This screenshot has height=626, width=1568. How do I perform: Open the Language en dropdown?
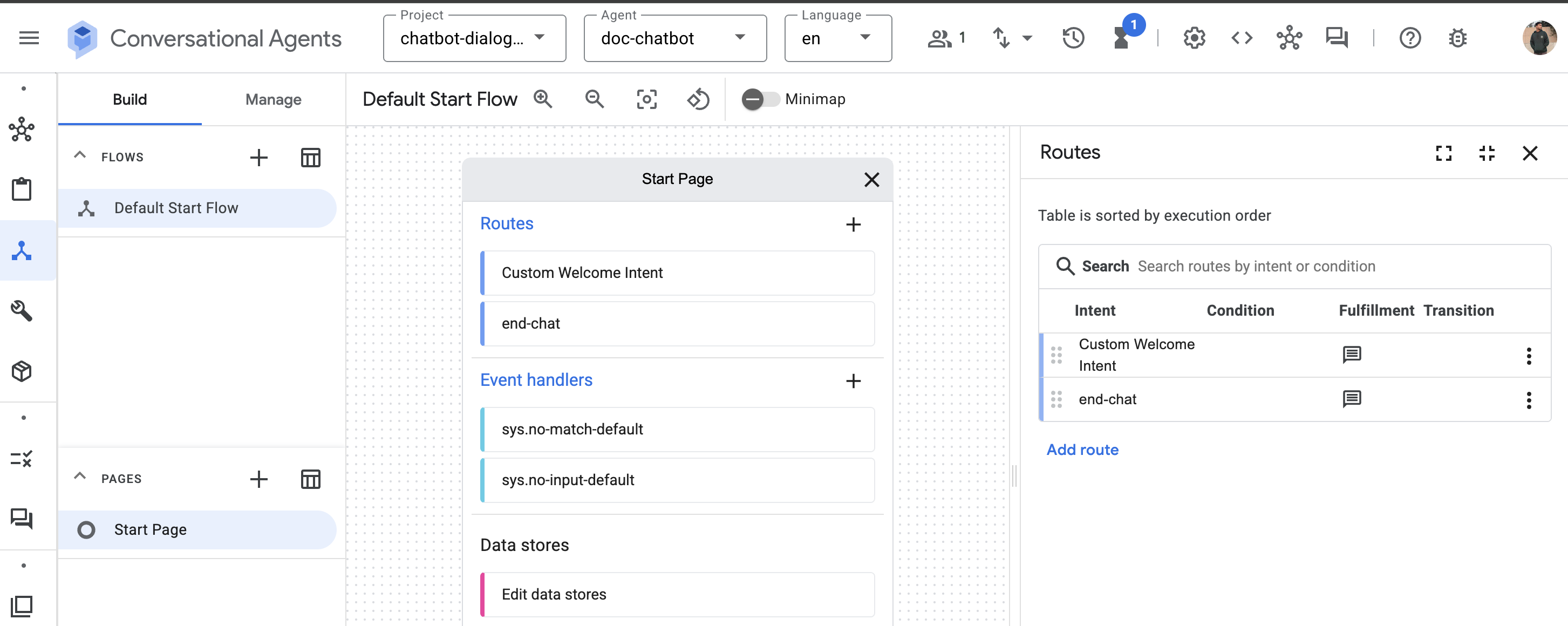pos(837,38)
